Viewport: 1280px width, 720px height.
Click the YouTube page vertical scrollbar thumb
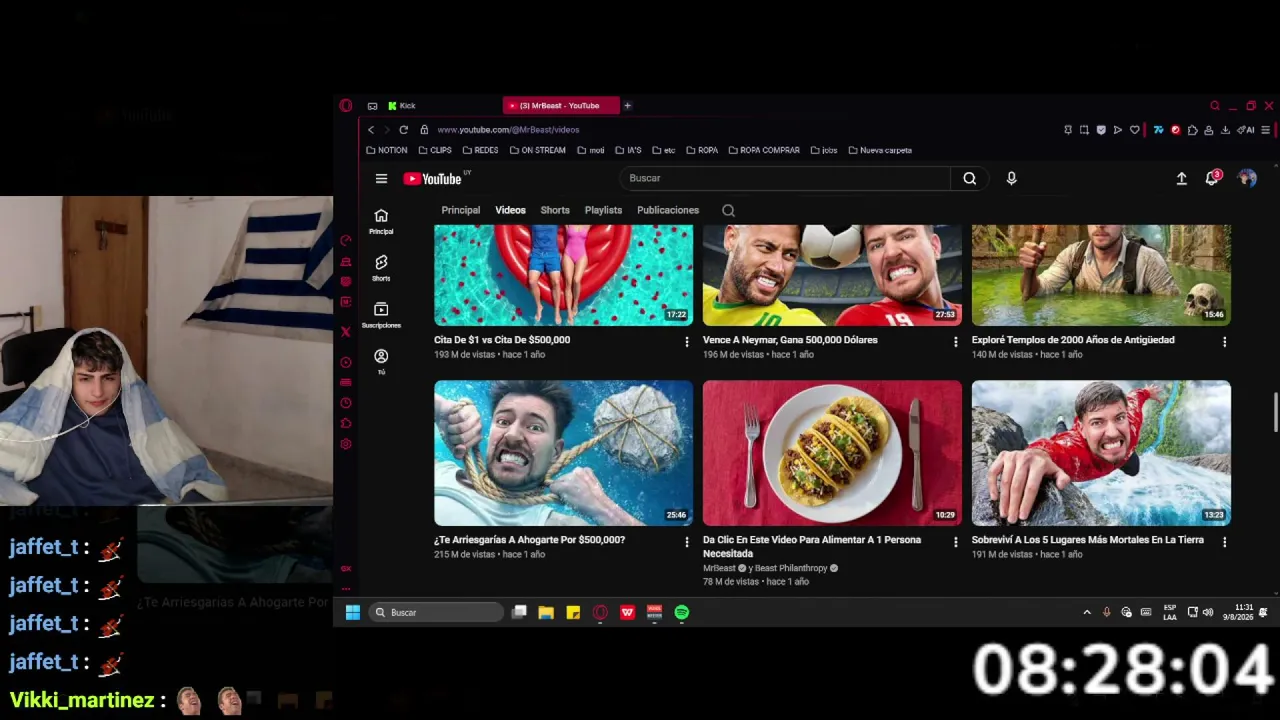[x=1275, y=413]
